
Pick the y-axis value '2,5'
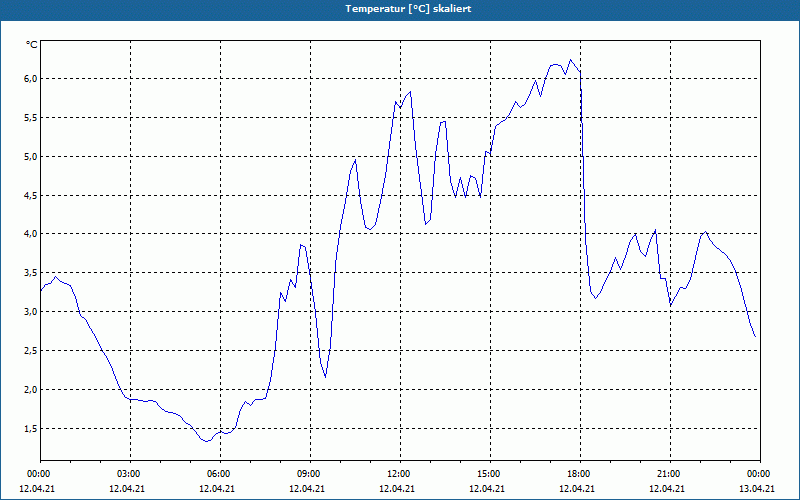pyautogui.click(x=31, y=351)
